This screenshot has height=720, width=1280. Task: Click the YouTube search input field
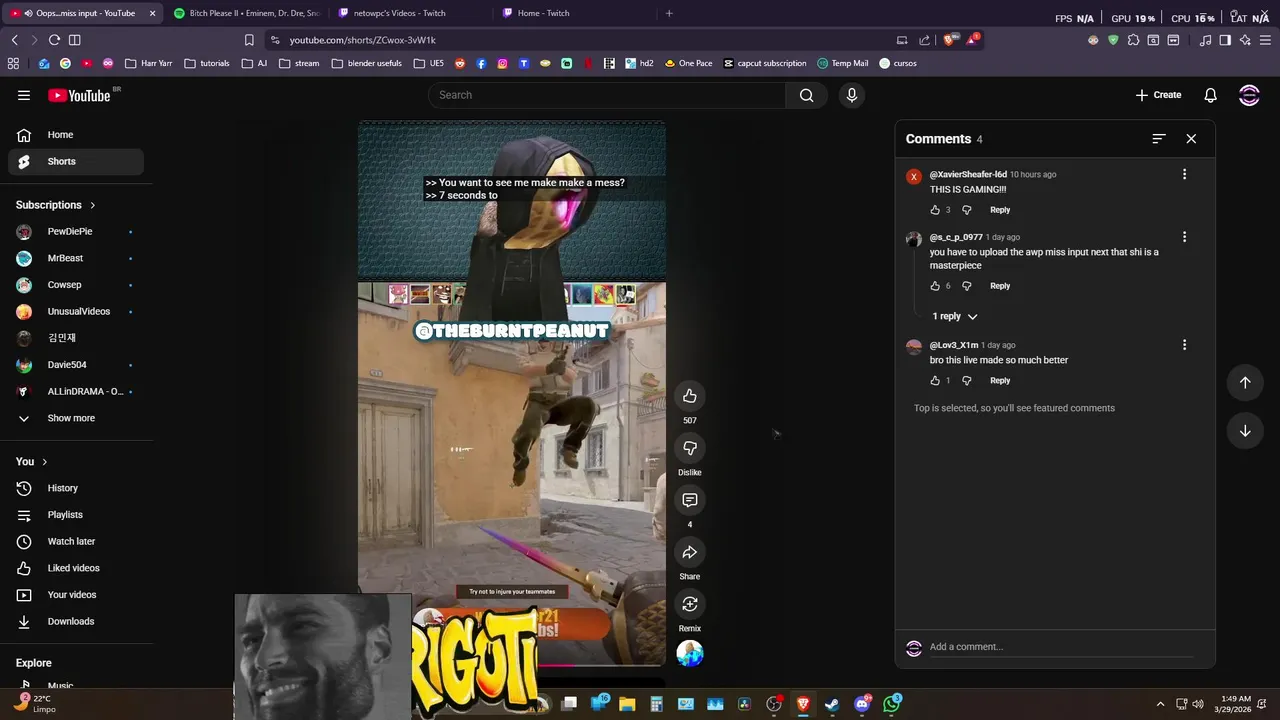point(607,95)
